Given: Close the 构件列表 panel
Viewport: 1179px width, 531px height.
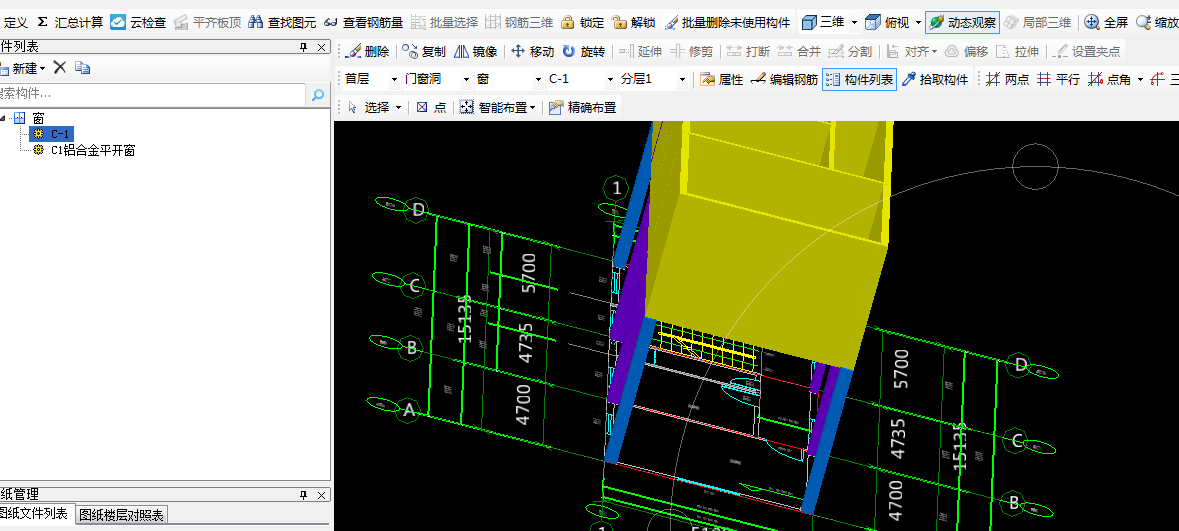Looking at the screenshot, I should tap(322, 47).
